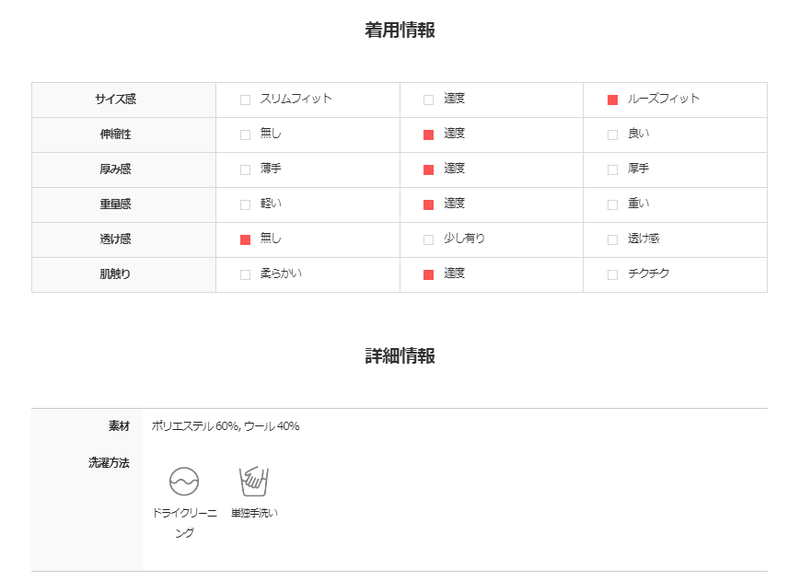Click the 適度 label in 厚み感 row
The image size is (800, 582).
point(454,168)
